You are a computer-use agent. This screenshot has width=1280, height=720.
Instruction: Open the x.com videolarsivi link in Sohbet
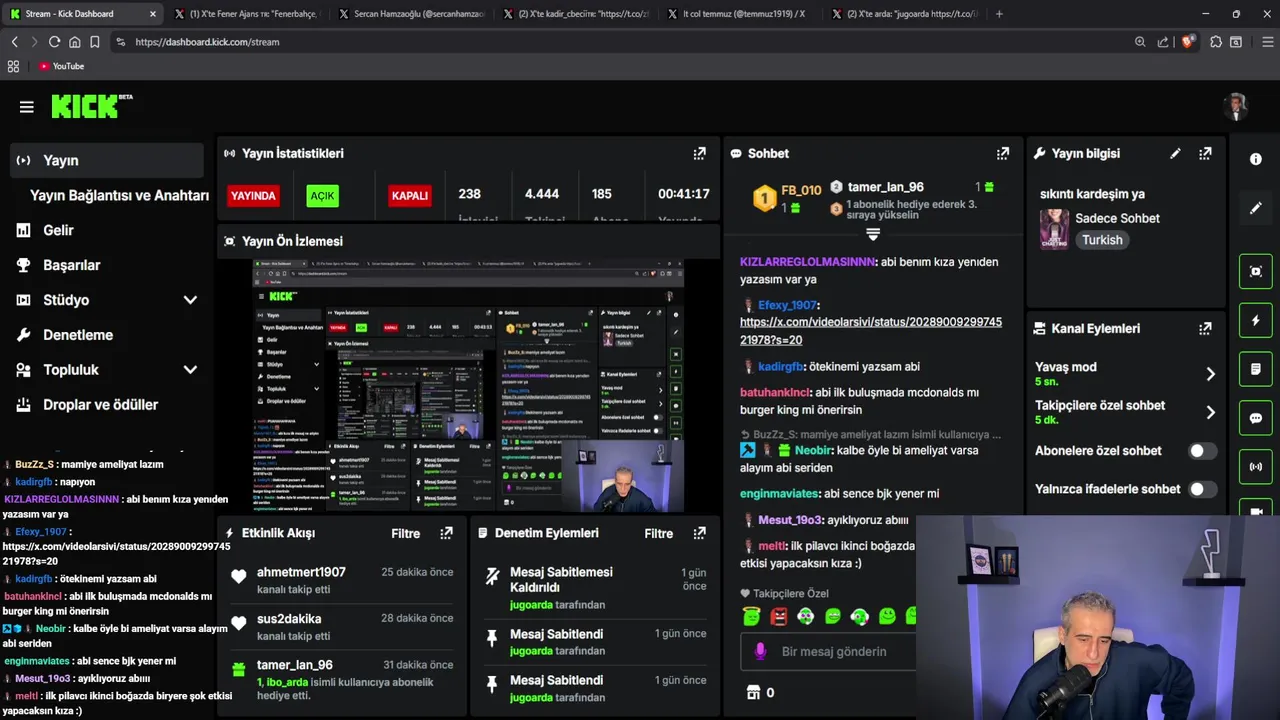(x=871, y=331)
